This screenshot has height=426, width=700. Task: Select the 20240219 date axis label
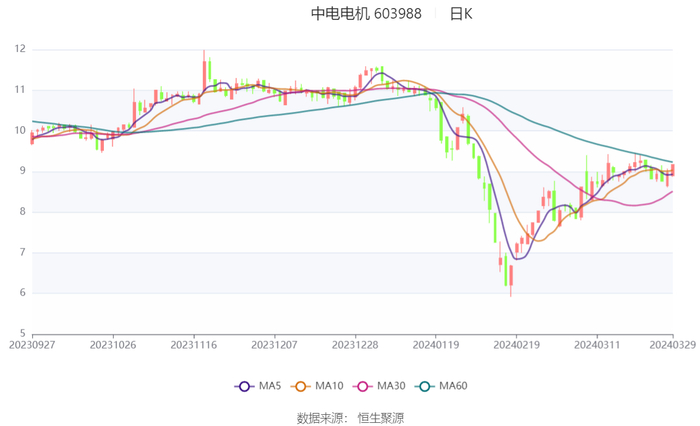[516, 344]
